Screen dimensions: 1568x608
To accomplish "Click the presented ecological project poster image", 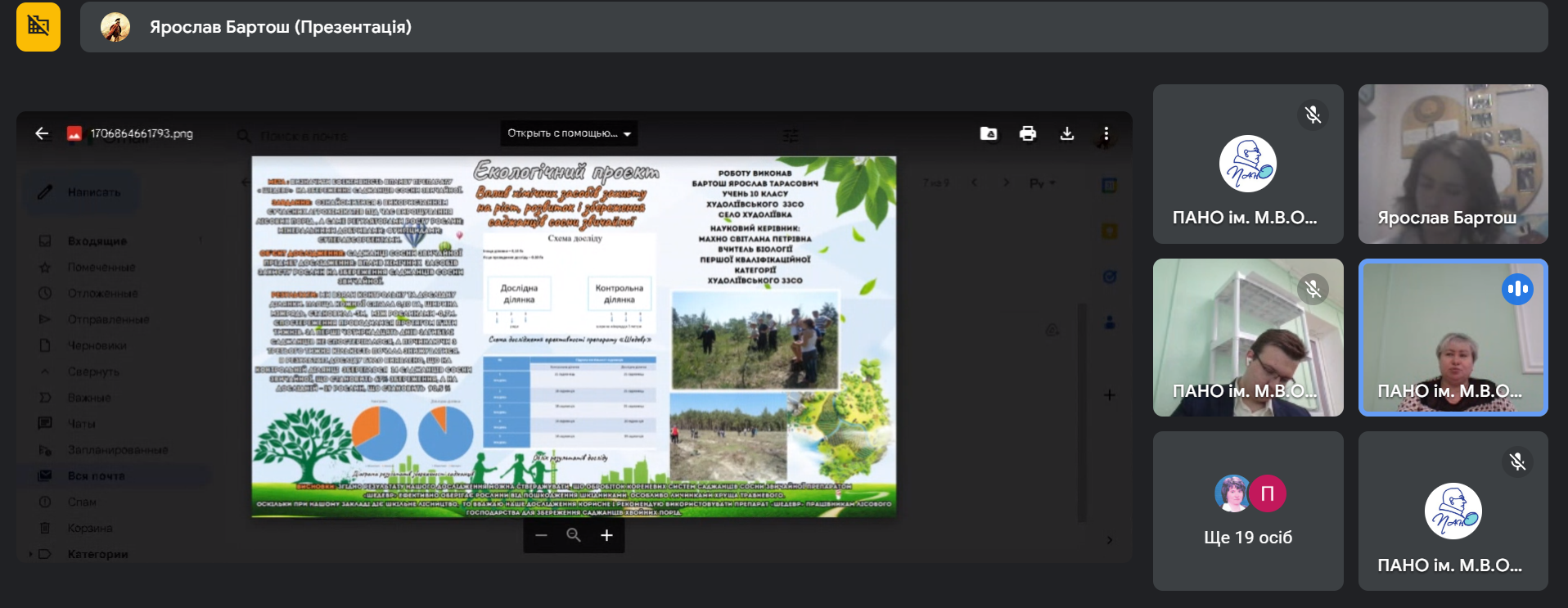I will click(x=574, y=336).
